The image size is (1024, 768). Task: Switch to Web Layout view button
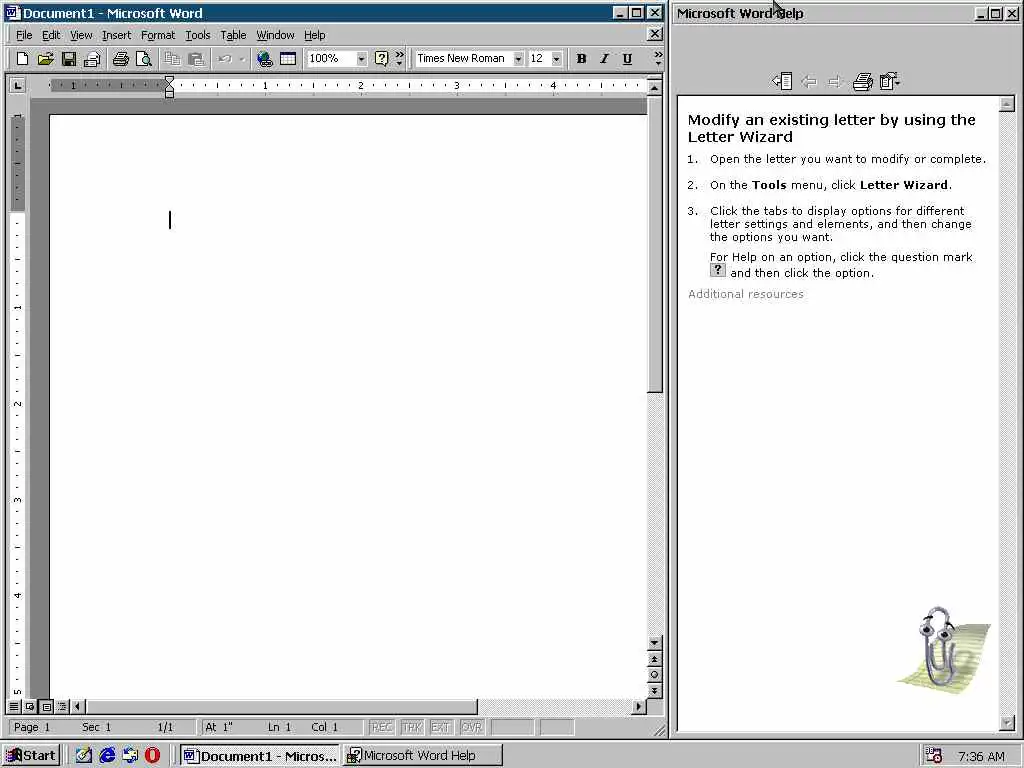pyautogui.click(x=30, y=706)
